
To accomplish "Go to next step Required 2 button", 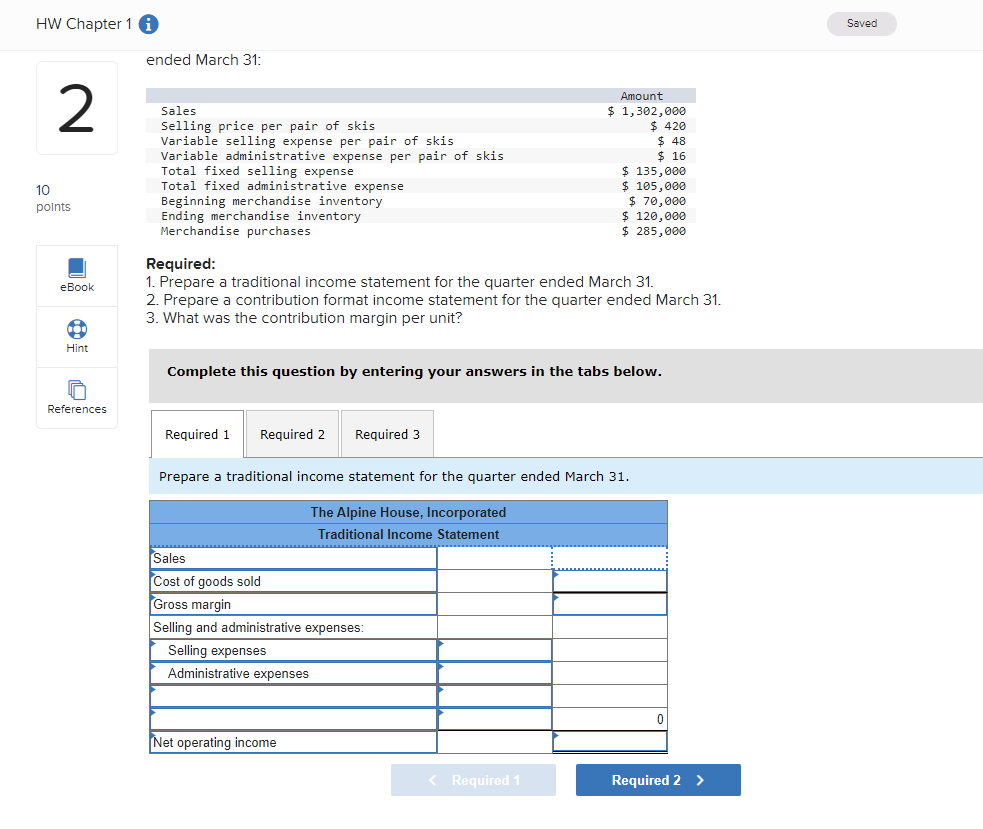I will (658, 779).
